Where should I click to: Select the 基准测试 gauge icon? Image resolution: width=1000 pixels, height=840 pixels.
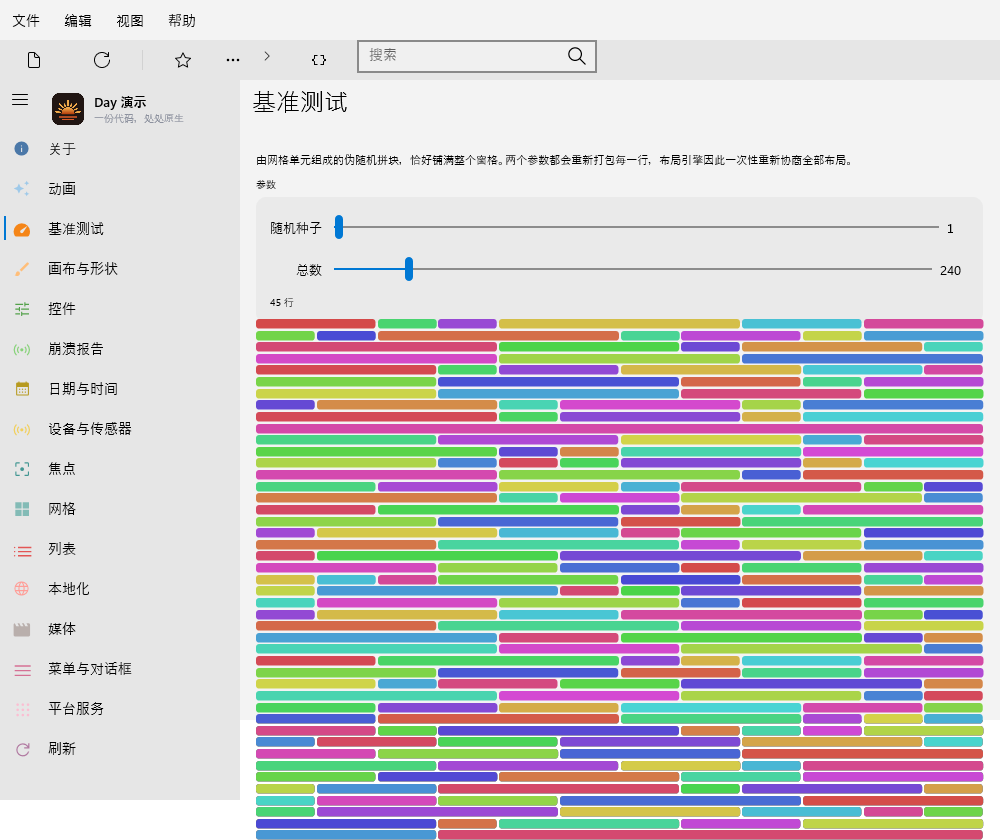(22, 229)
